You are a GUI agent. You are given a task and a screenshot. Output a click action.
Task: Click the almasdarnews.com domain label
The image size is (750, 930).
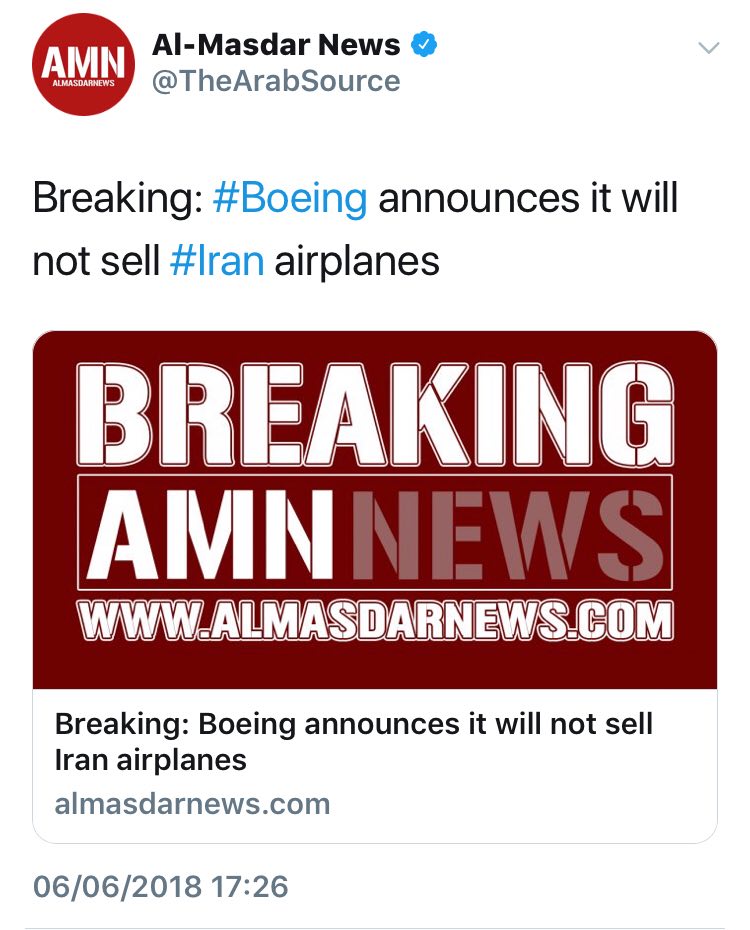[x=192, y=803]
